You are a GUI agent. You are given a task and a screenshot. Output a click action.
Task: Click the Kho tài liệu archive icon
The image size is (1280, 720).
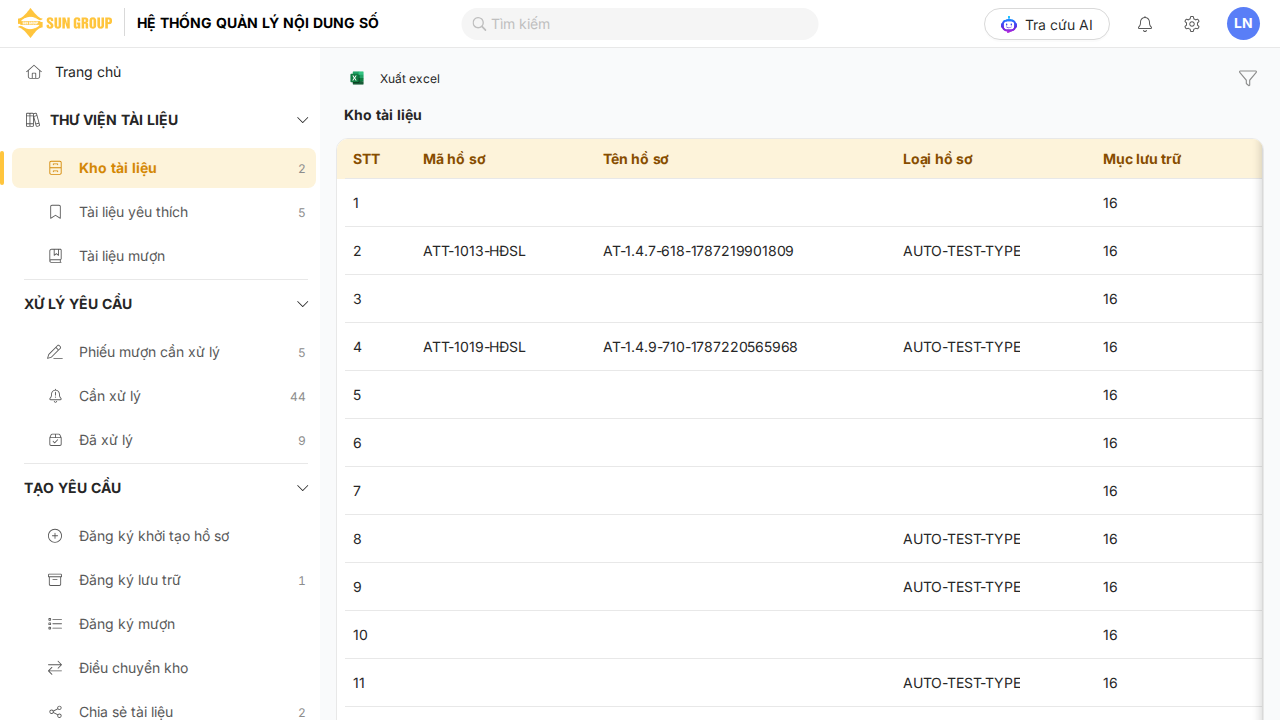coord(56,168)
